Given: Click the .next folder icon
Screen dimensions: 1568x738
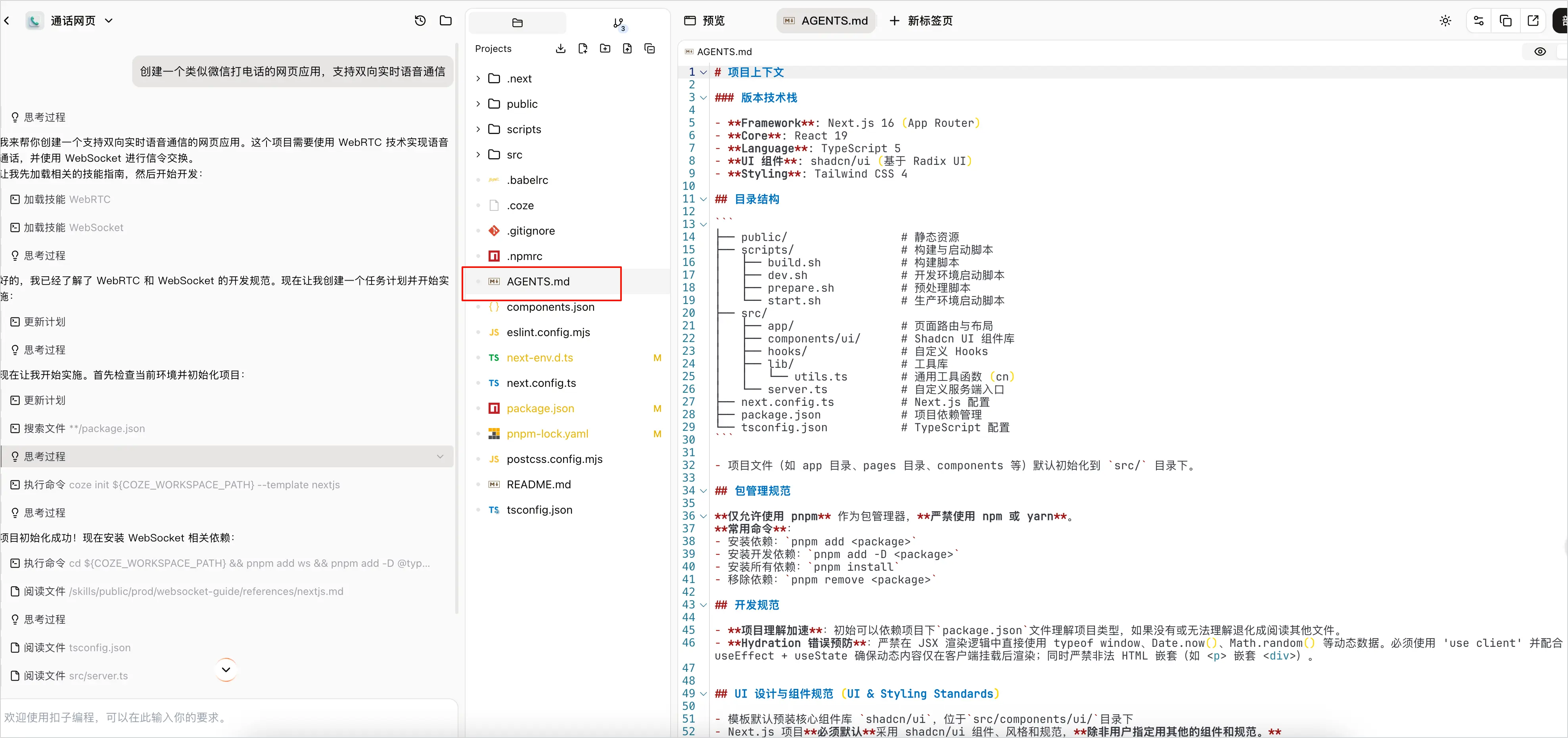Looking at the screenshot, I should pyautogui.click(x=494, y=78).
